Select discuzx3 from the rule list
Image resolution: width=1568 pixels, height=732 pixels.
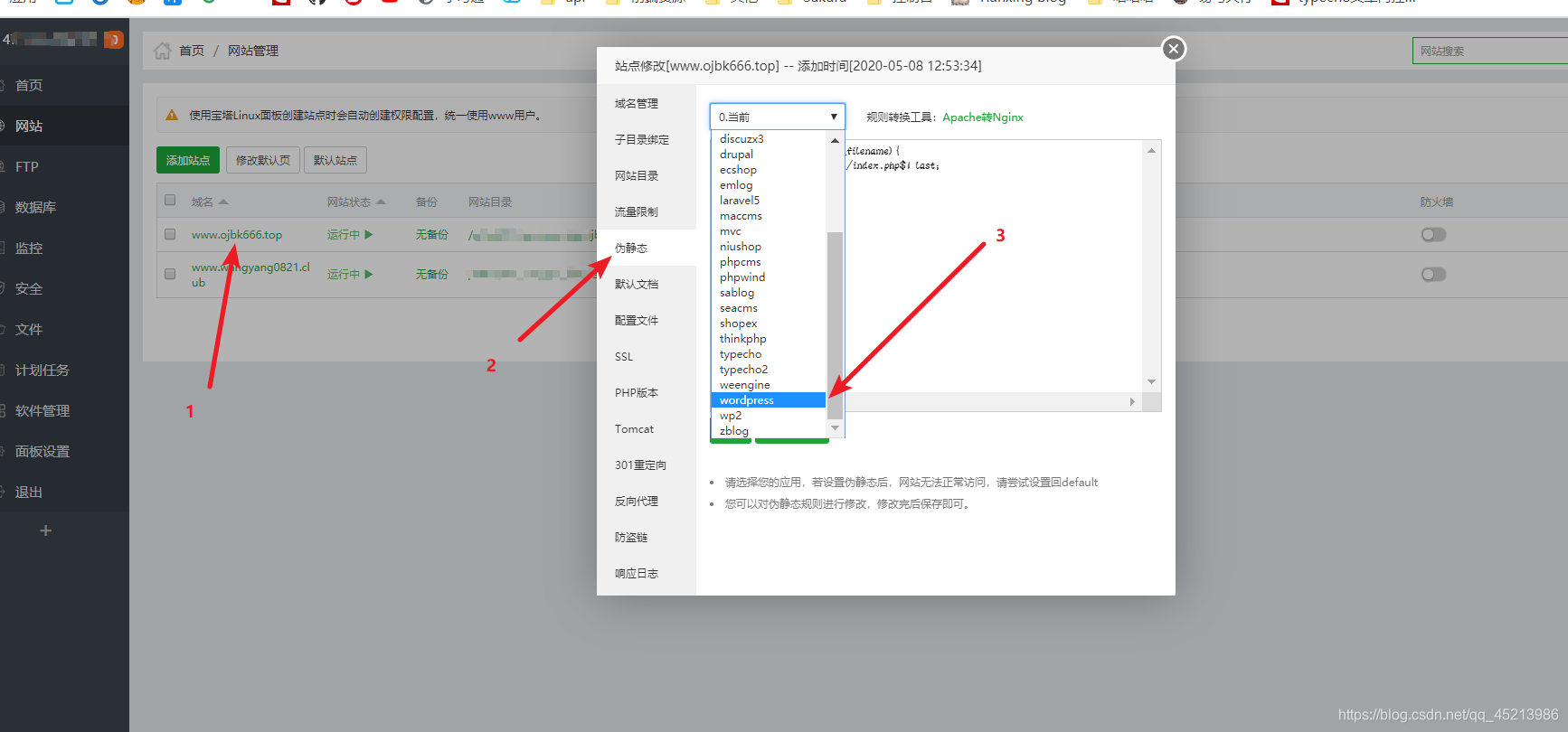(769, 139)
